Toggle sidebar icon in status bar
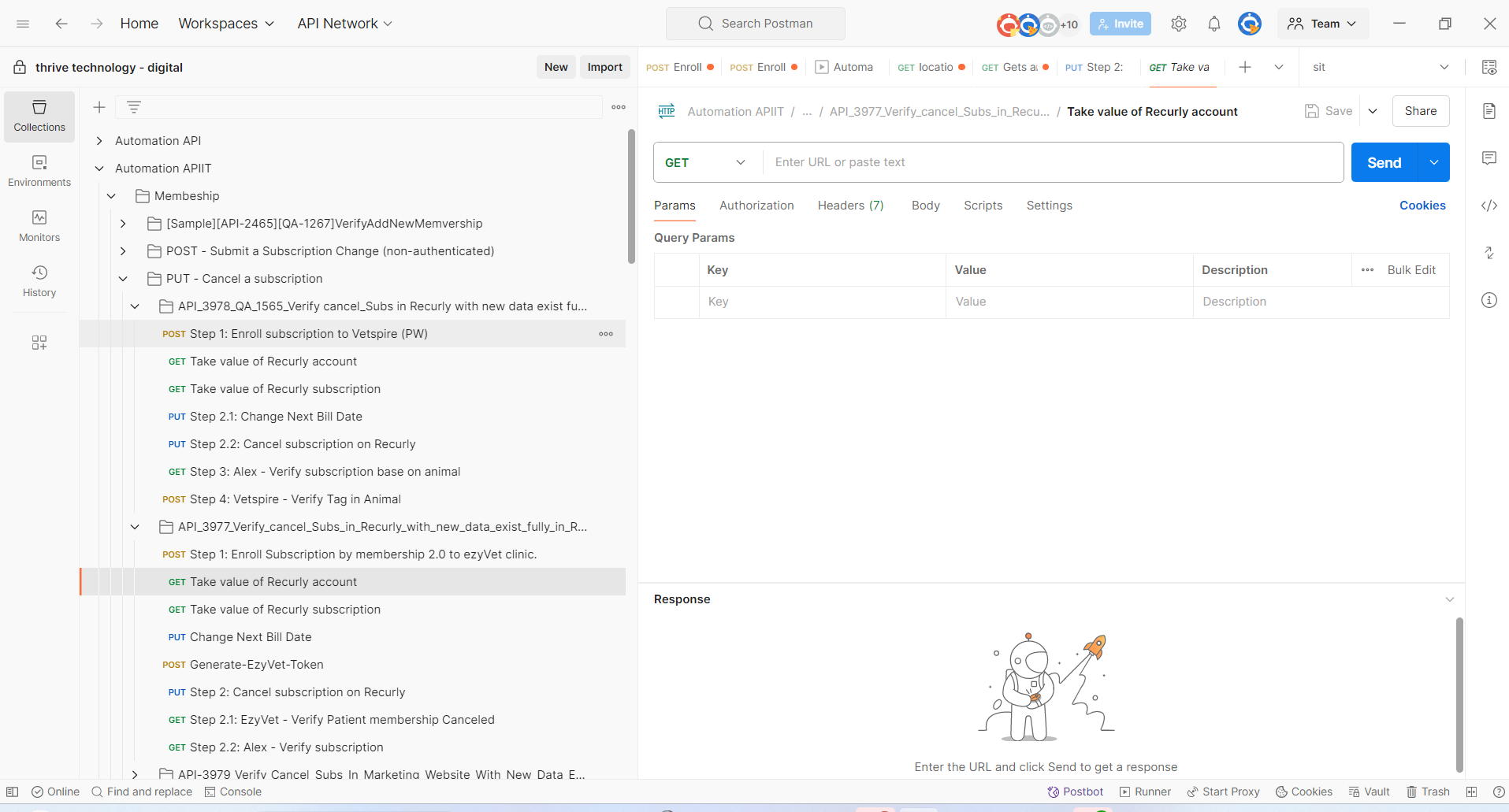The height and width of the screenshot is (812, 1509). [13, 792]
